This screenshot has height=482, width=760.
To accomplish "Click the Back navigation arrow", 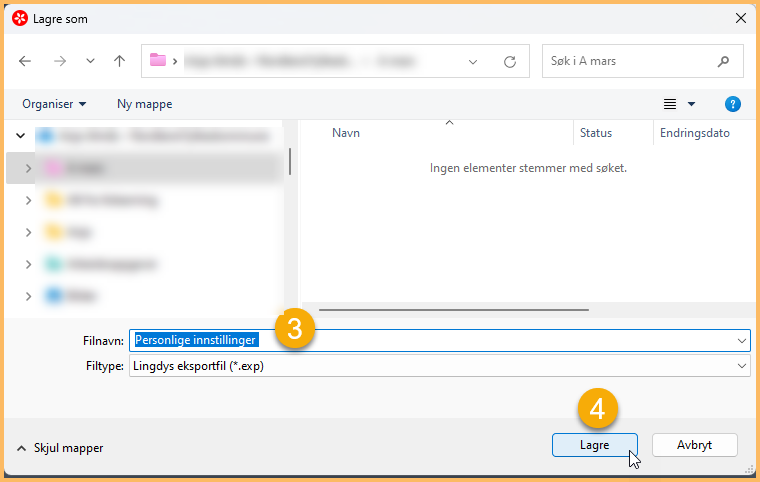I will (25, 61).
